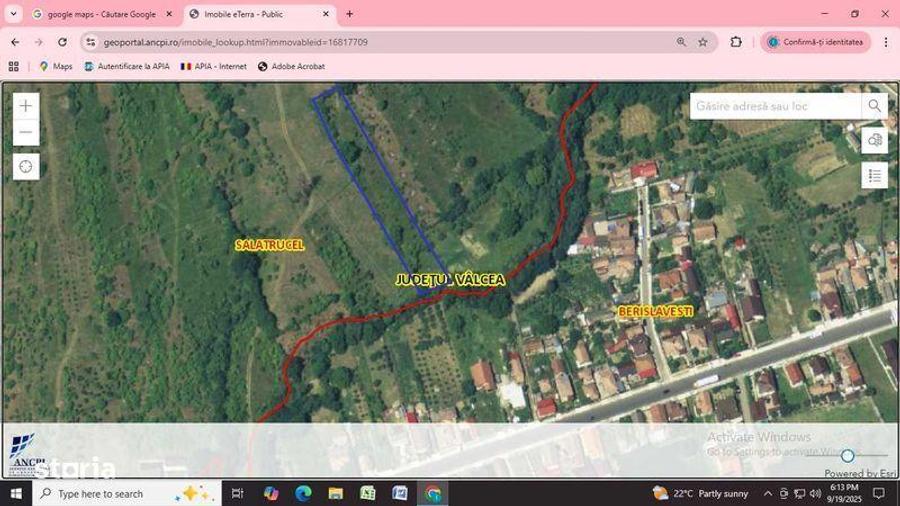This screenshot has width=900, height=506.
Task: Switch to 'google maps - Căutare Google' tab
Action: [102, 14]
